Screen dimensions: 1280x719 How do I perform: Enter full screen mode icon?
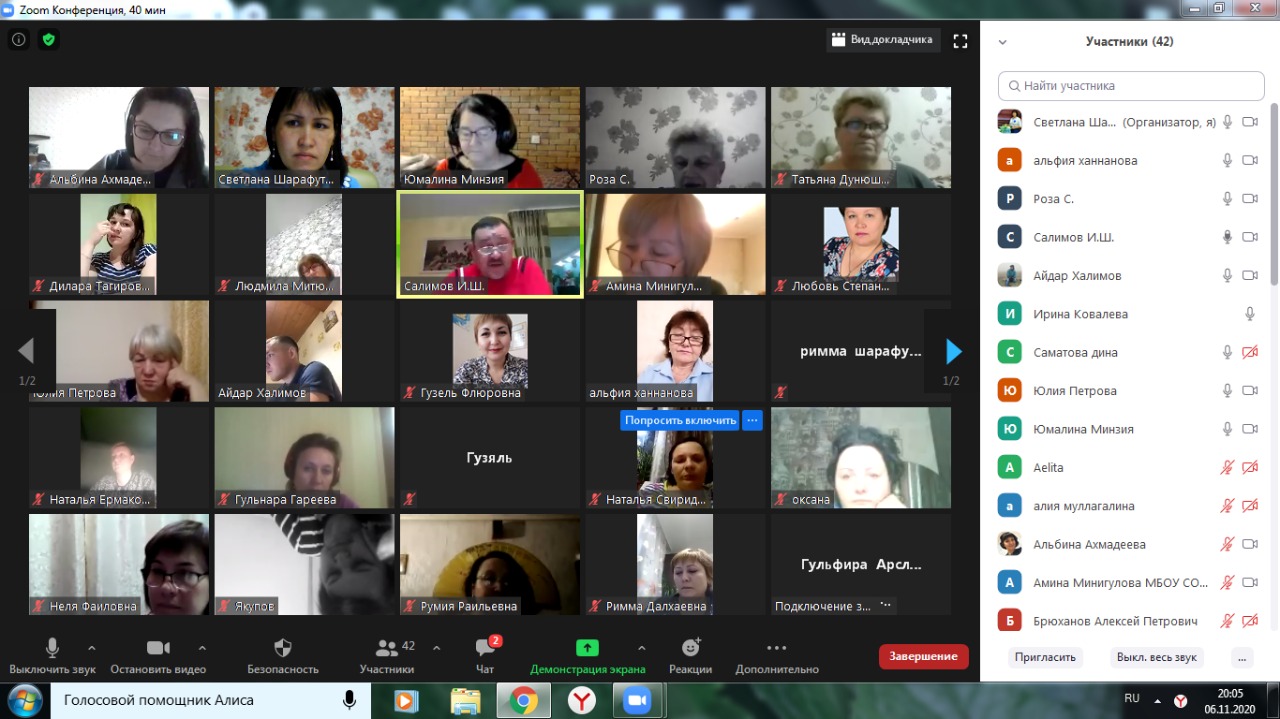pyautogui.click(x=960, y=41)
